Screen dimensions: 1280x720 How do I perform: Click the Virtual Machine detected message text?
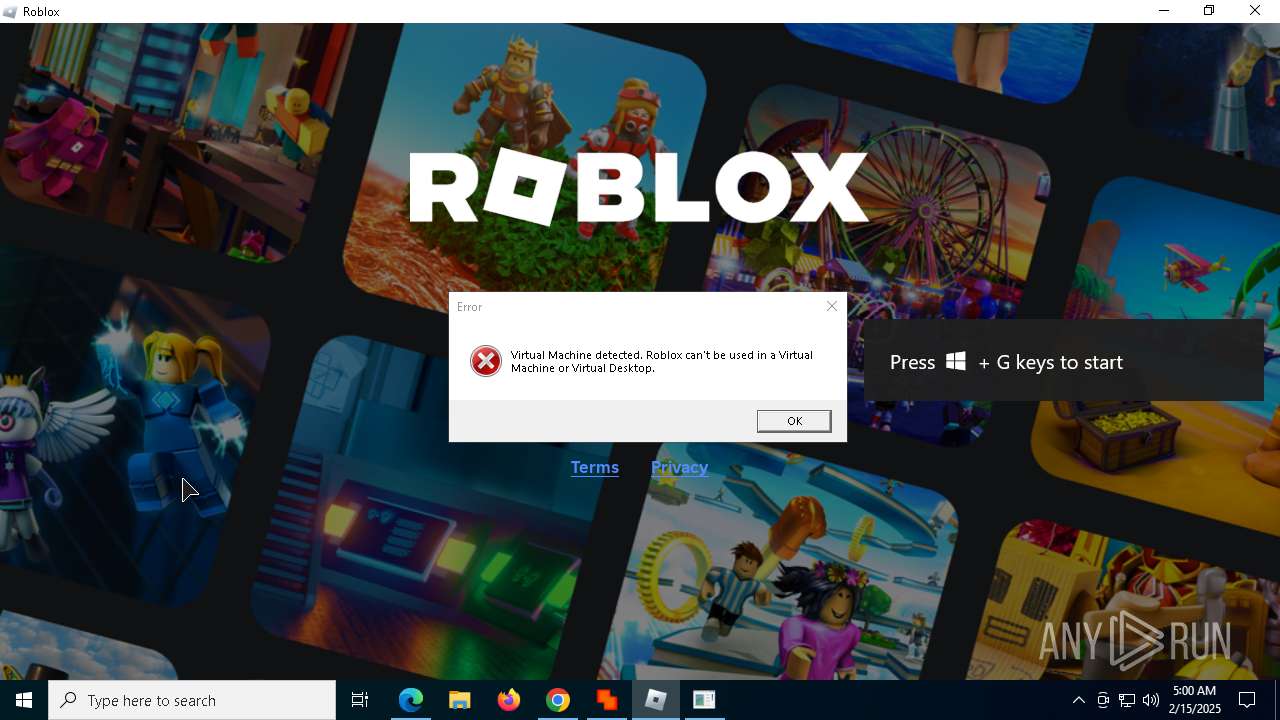click(662, 361)
